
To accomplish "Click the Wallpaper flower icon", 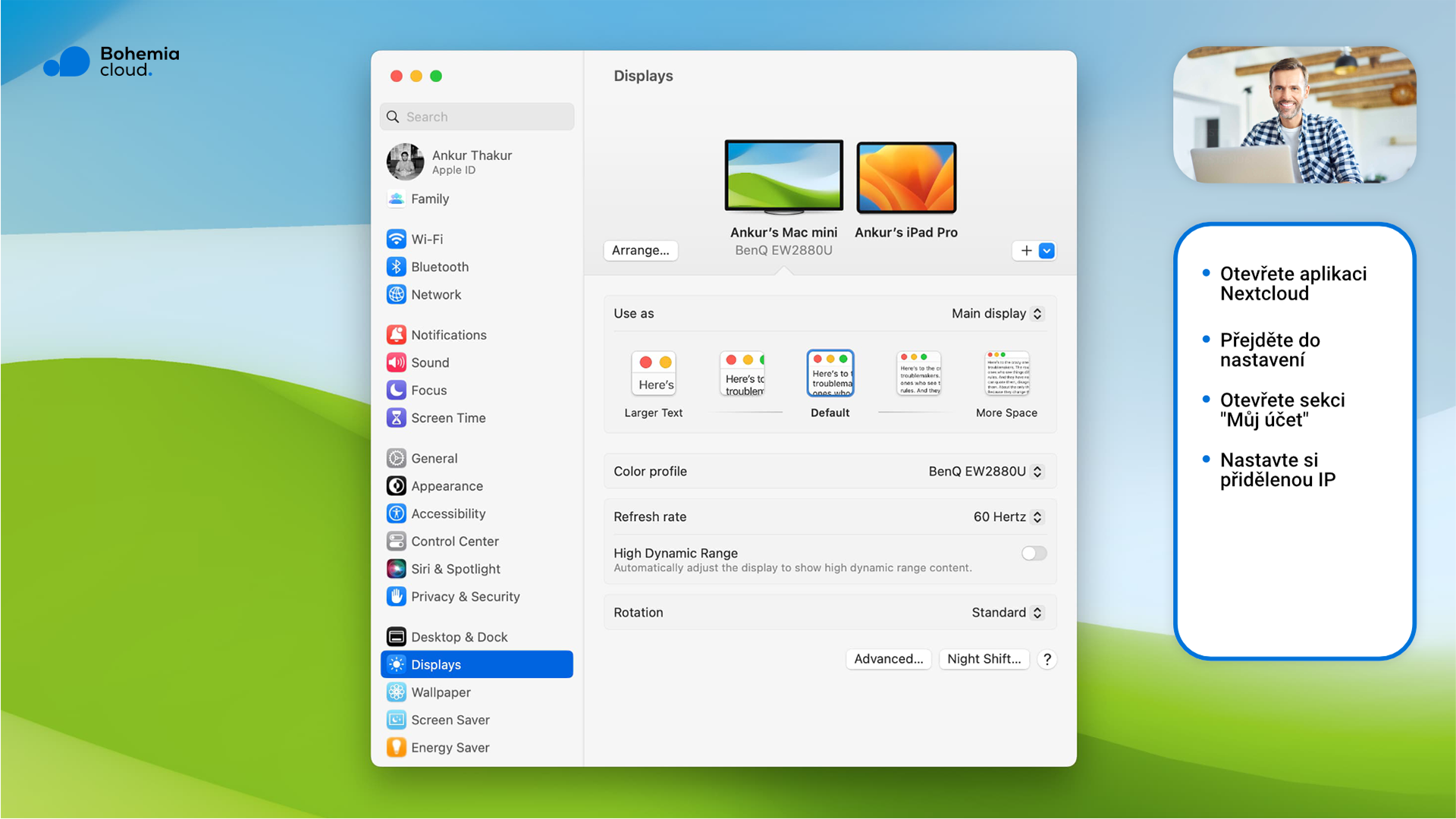I will pos(396,692).
